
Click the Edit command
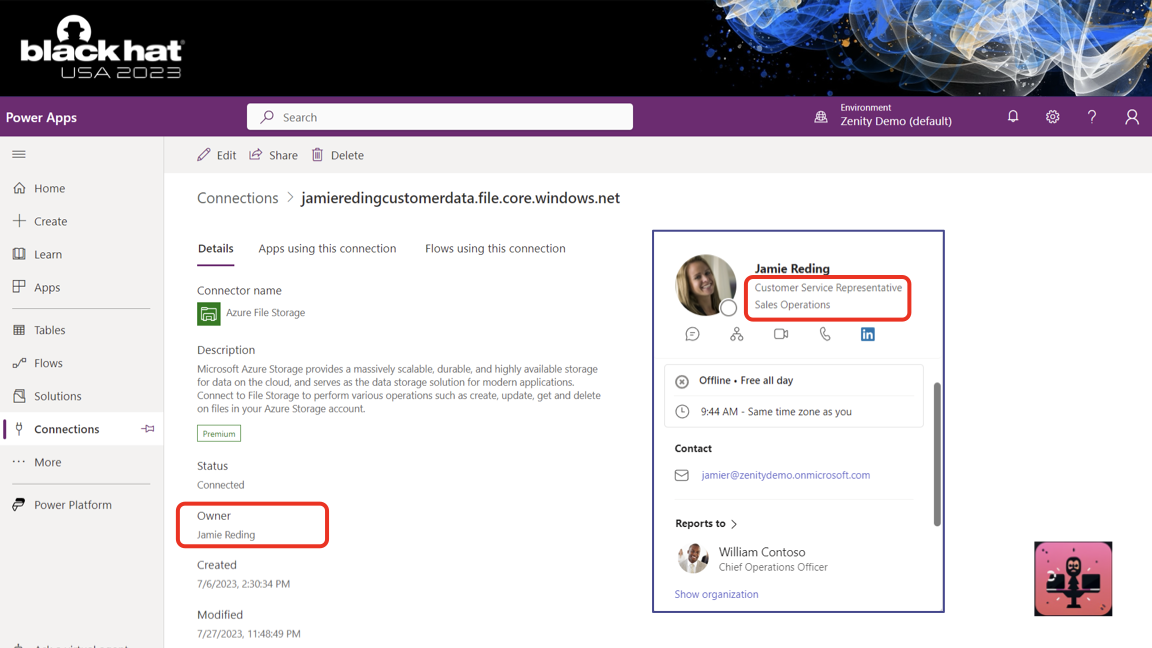click(217, 155)
